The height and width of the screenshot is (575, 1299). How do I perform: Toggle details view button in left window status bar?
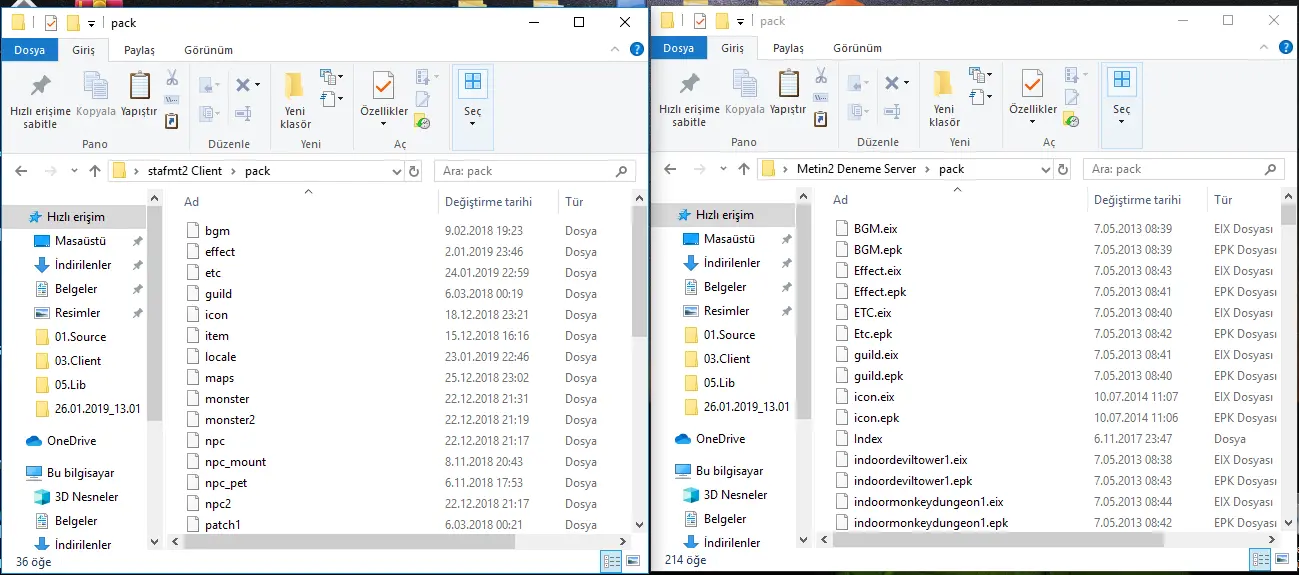611,562
